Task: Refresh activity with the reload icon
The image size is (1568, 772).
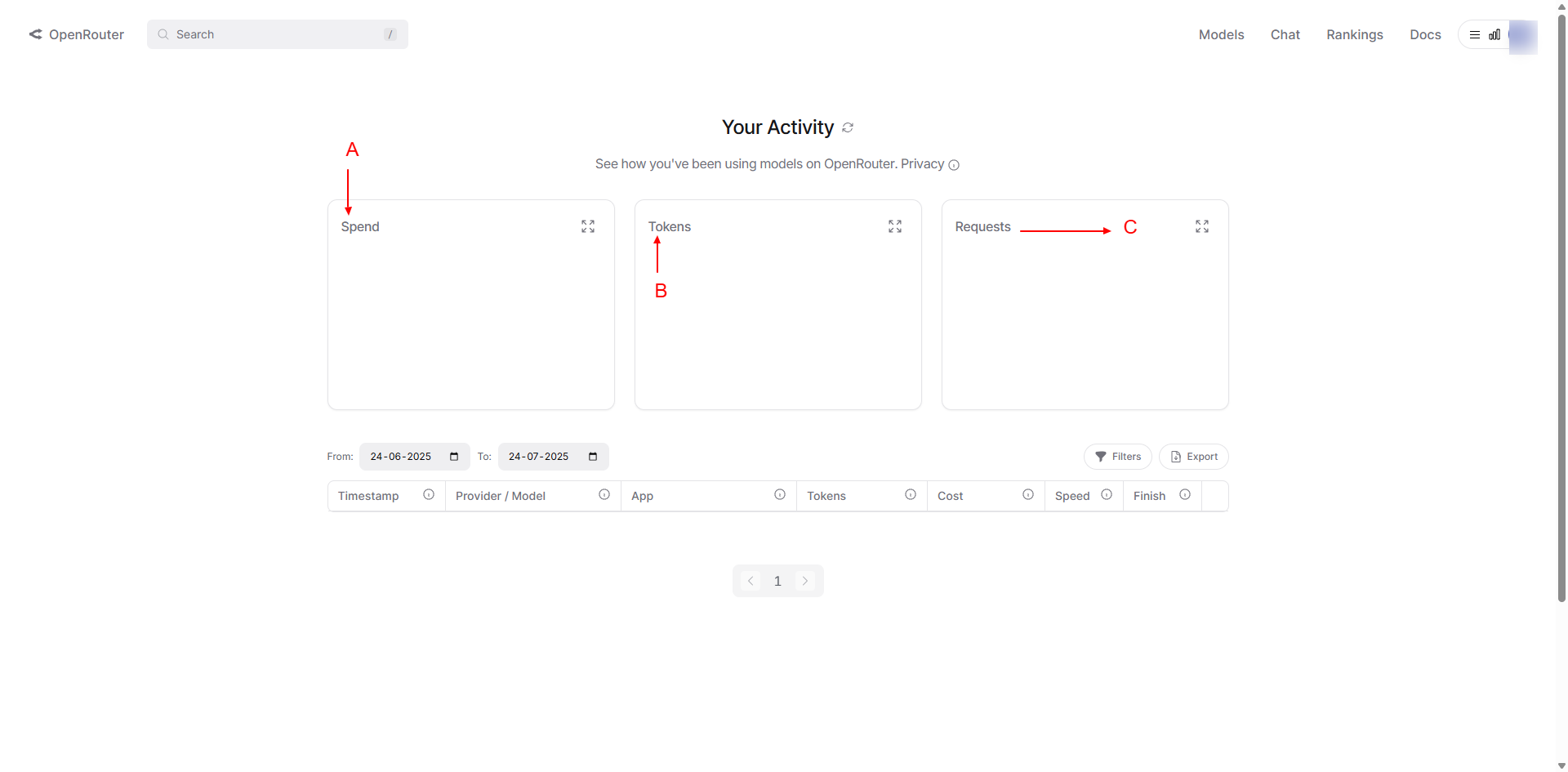Action: pos(848,127)
